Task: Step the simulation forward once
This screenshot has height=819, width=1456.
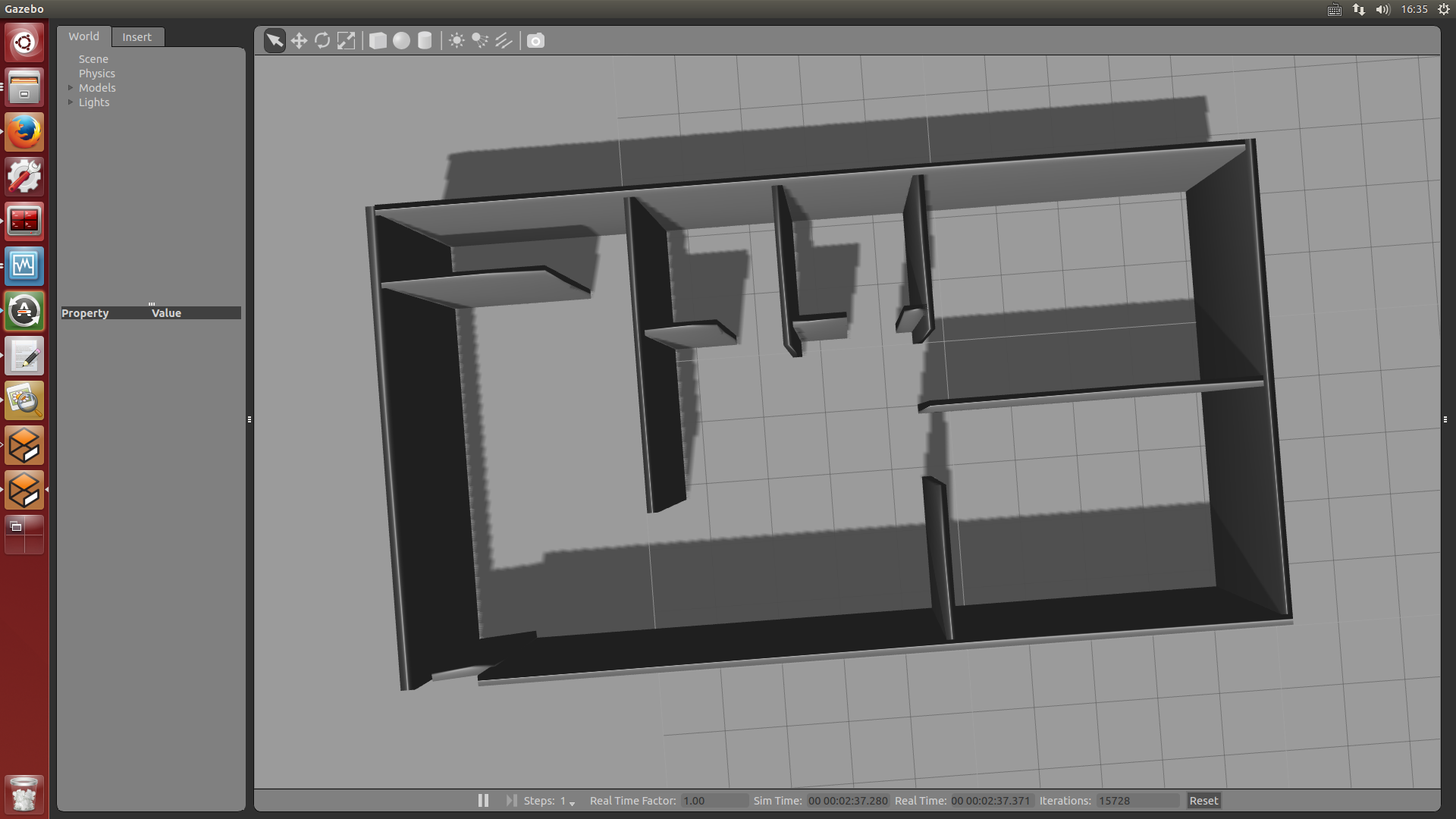Action: [x=511, y=801]
